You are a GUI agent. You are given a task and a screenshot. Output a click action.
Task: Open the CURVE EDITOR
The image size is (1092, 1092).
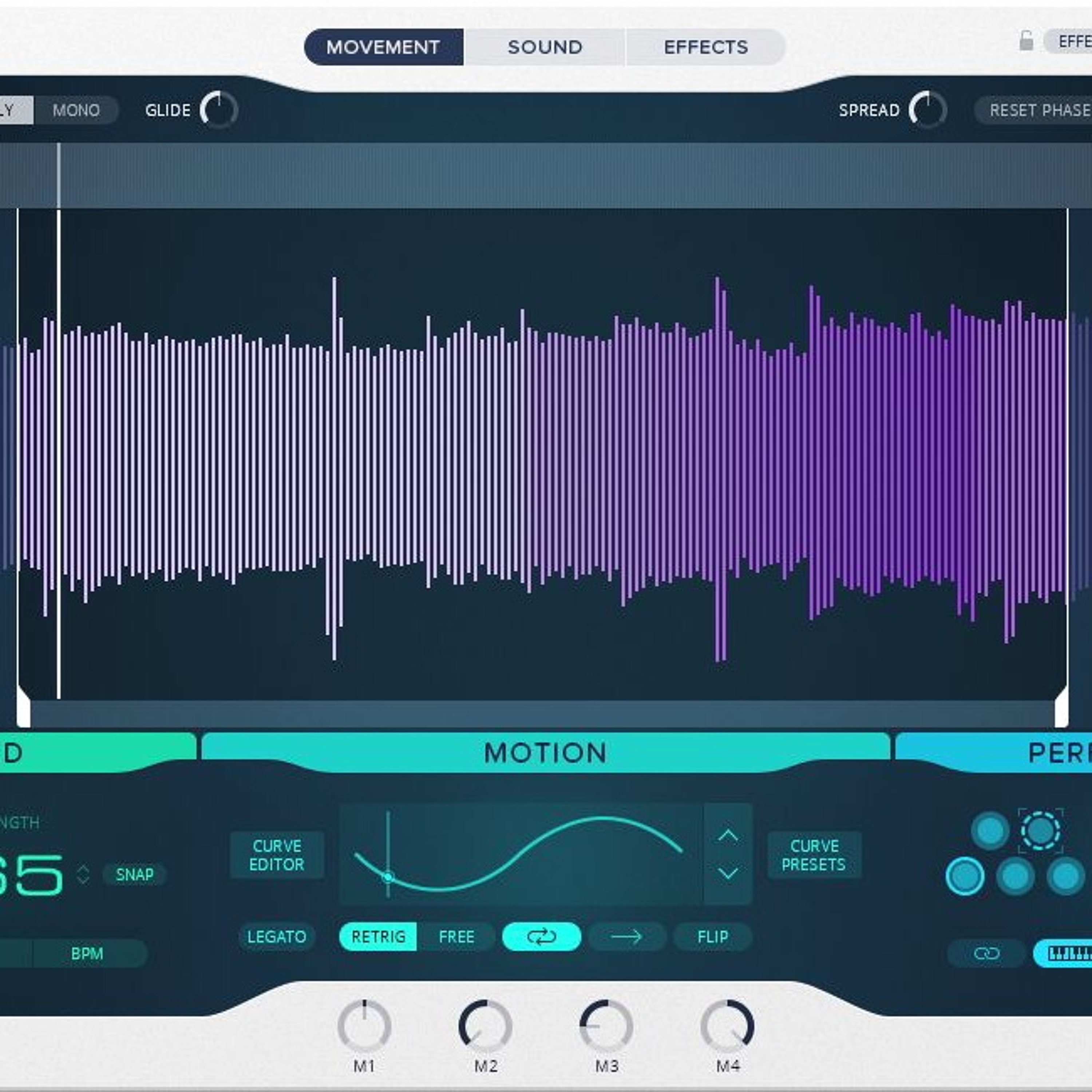276,855
